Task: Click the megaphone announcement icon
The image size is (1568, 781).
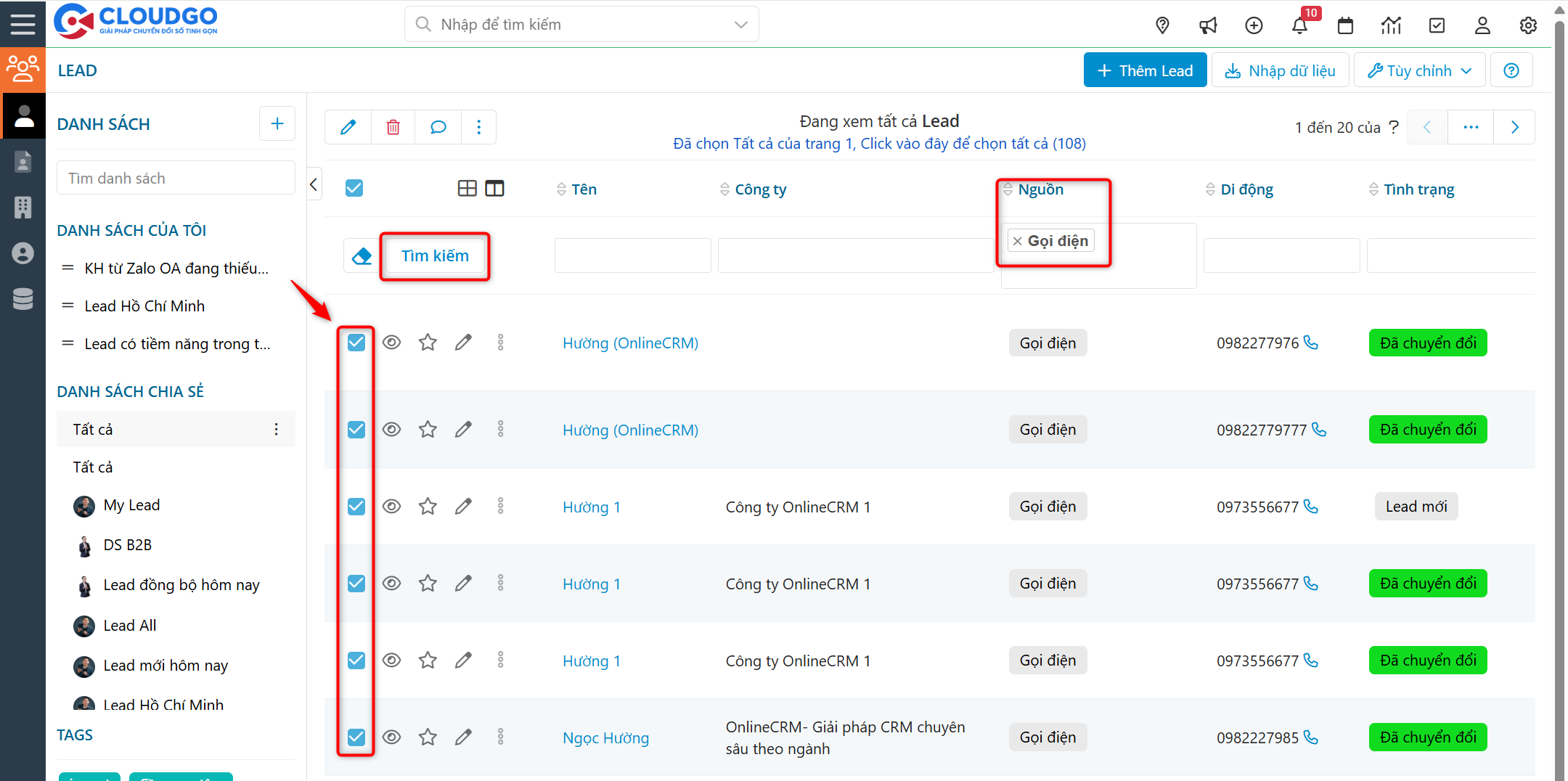Action: point(1208,26)
